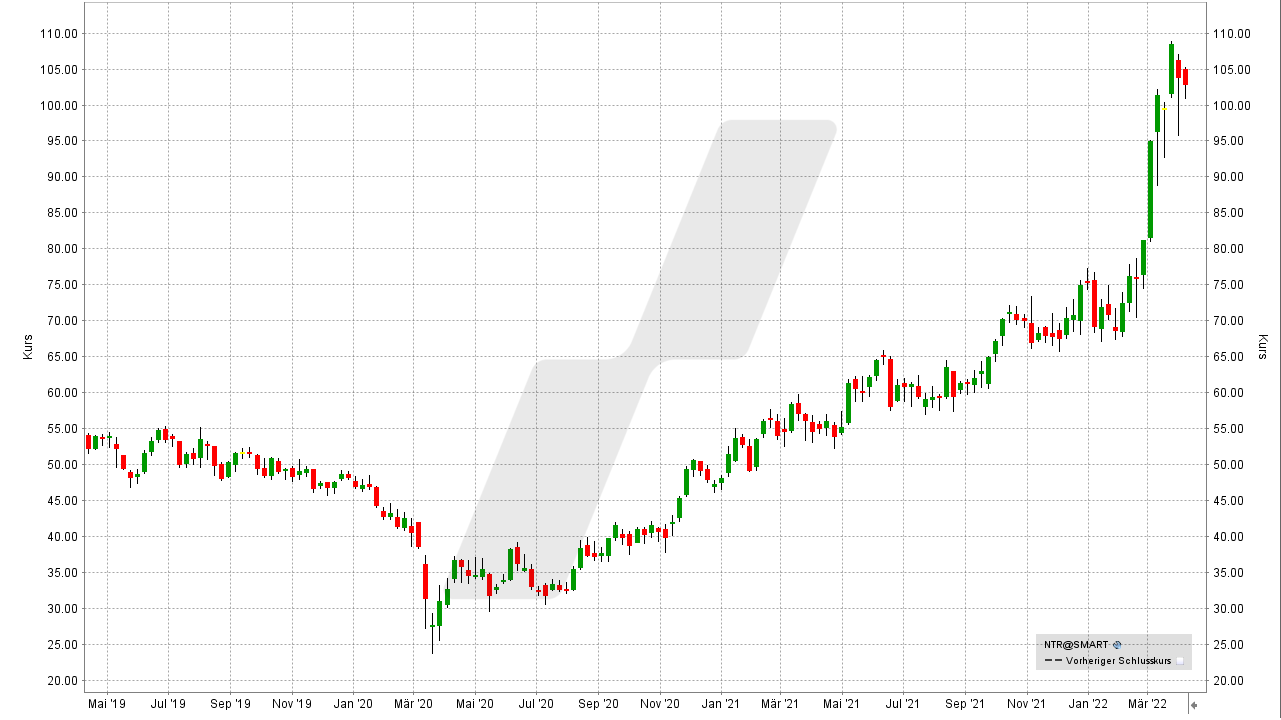Click the Nov '20 date label
The height and width of the screenshot is (720, 1281).
coord(659,704)
